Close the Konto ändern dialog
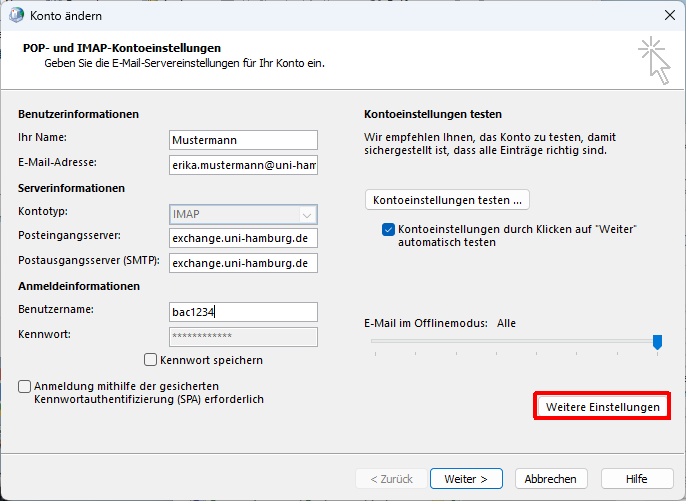Viewport: 686px width, 501px height. pyautogui.click(x=669, y=15)
